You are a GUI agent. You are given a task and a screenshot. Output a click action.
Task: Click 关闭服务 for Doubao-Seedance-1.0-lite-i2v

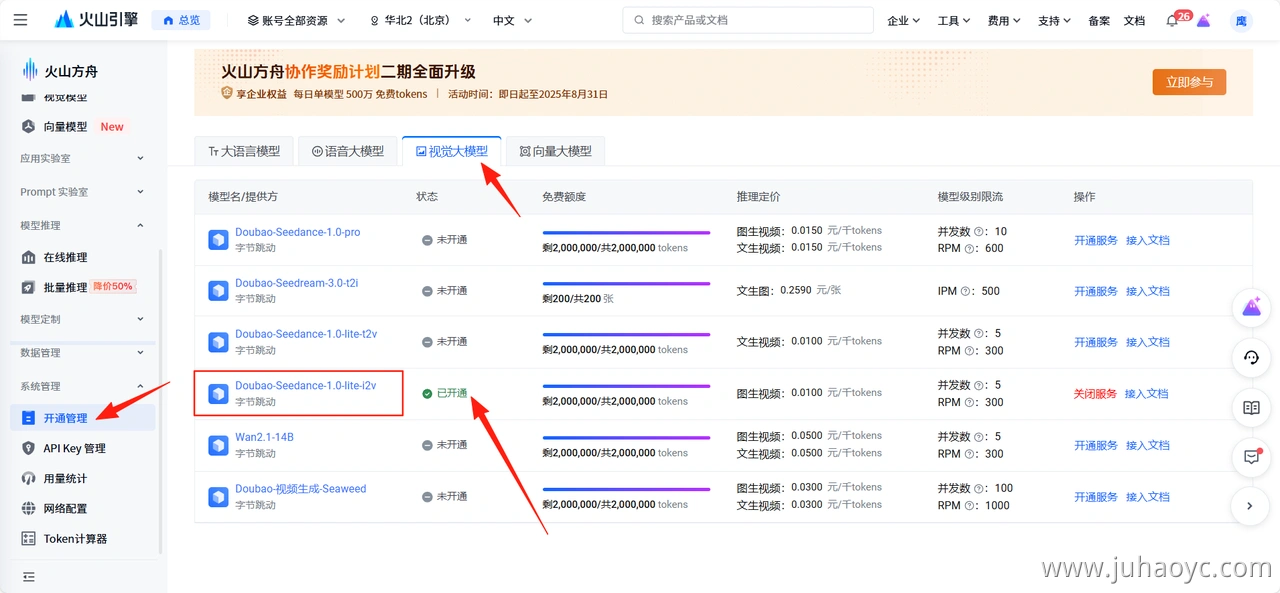click(x=1095, y=394)
